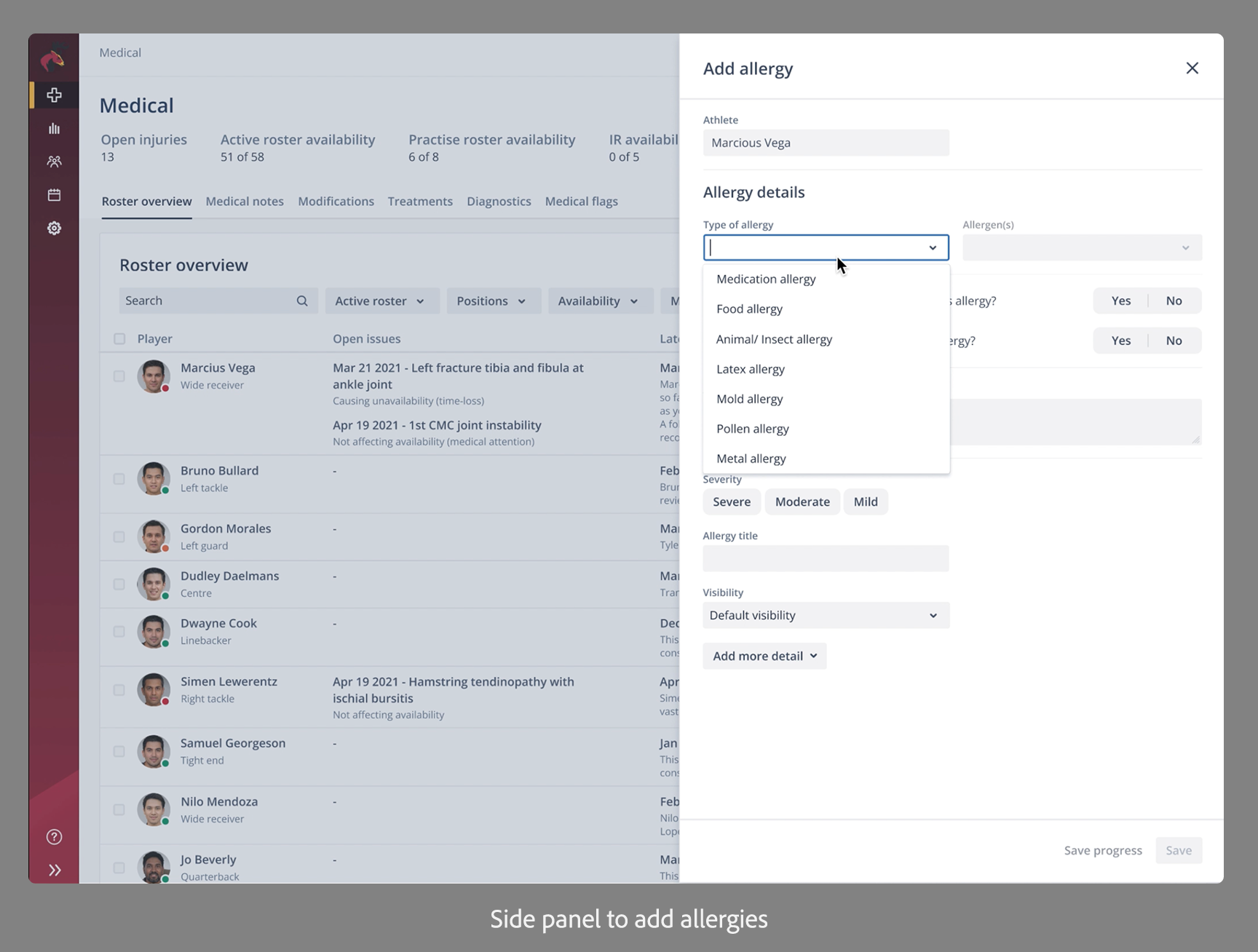Image resolution: width=1258 pixels, height=952 pixels.
Task: Check the box for Gordon Morales
Action: (119, 536)
